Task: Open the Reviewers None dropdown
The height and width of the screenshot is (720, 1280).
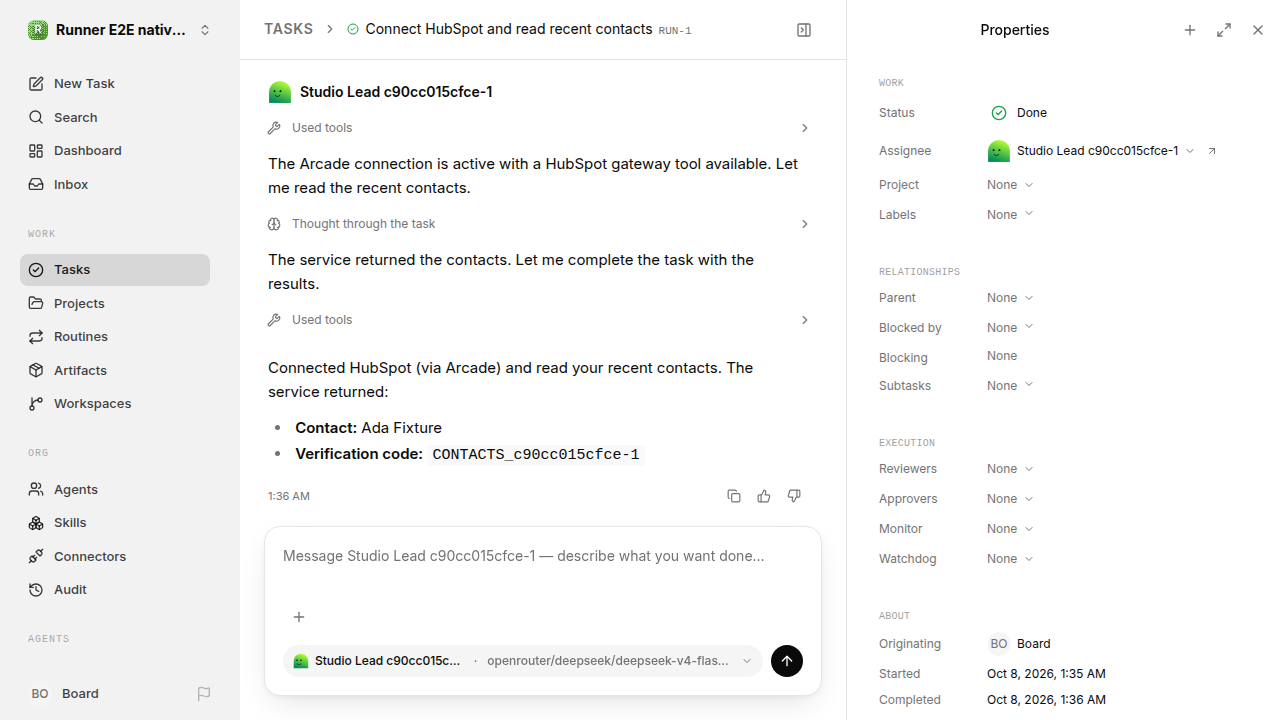Action: (x=1010, y=469)
